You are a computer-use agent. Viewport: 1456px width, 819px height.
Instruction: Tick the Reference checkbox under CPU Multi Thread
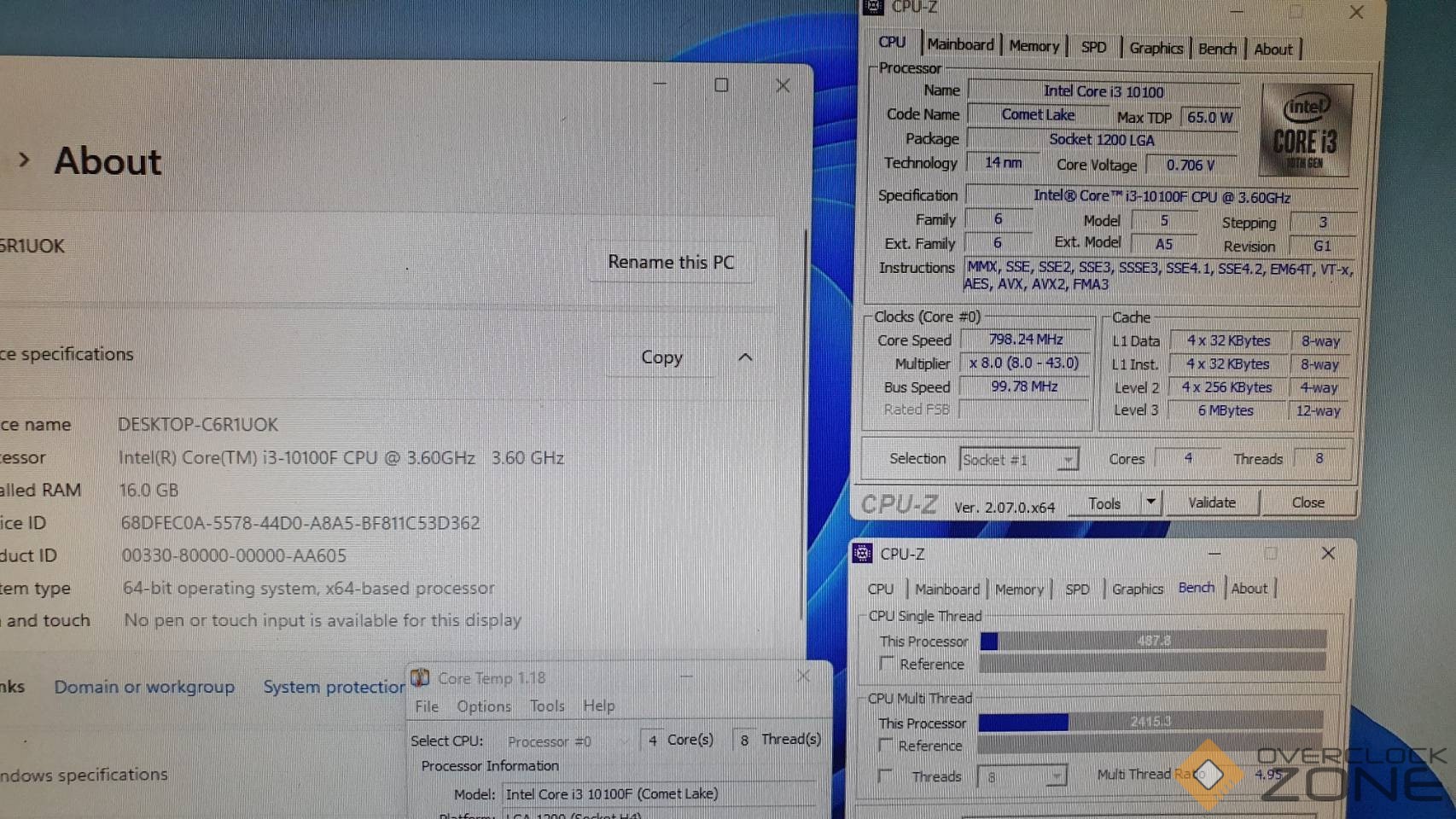point(886,745)
